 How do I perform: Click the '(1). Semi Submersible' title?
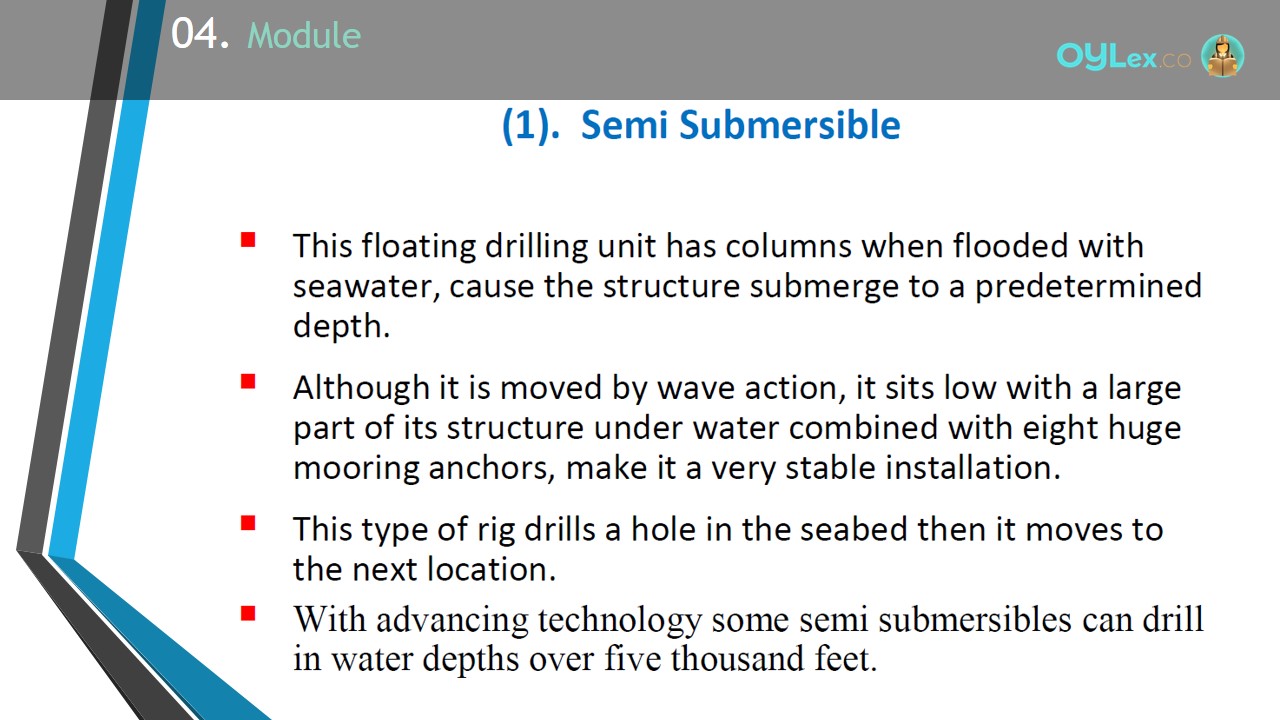(701, 125)
